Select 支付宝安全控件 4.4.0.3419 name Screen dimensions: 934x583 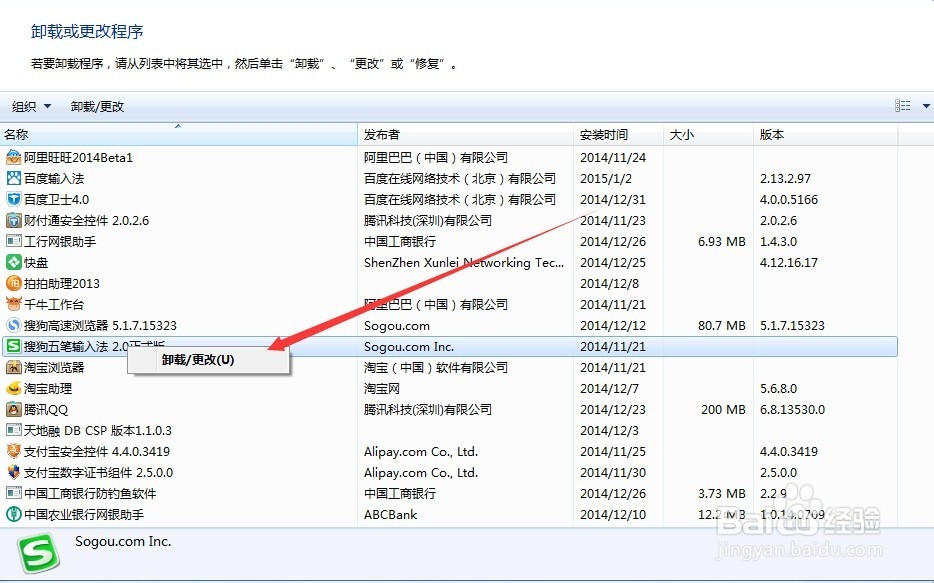(x=96, y=451)
